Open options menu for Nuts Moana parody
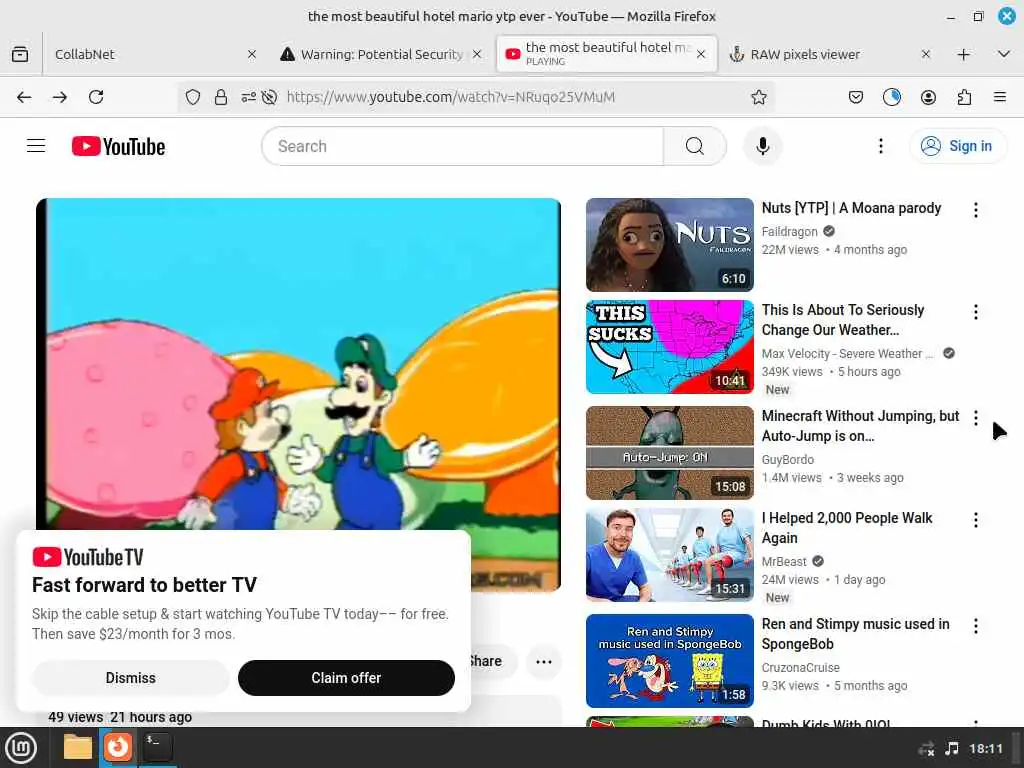This screenshot has width=1024, height=768. (976, 210)
